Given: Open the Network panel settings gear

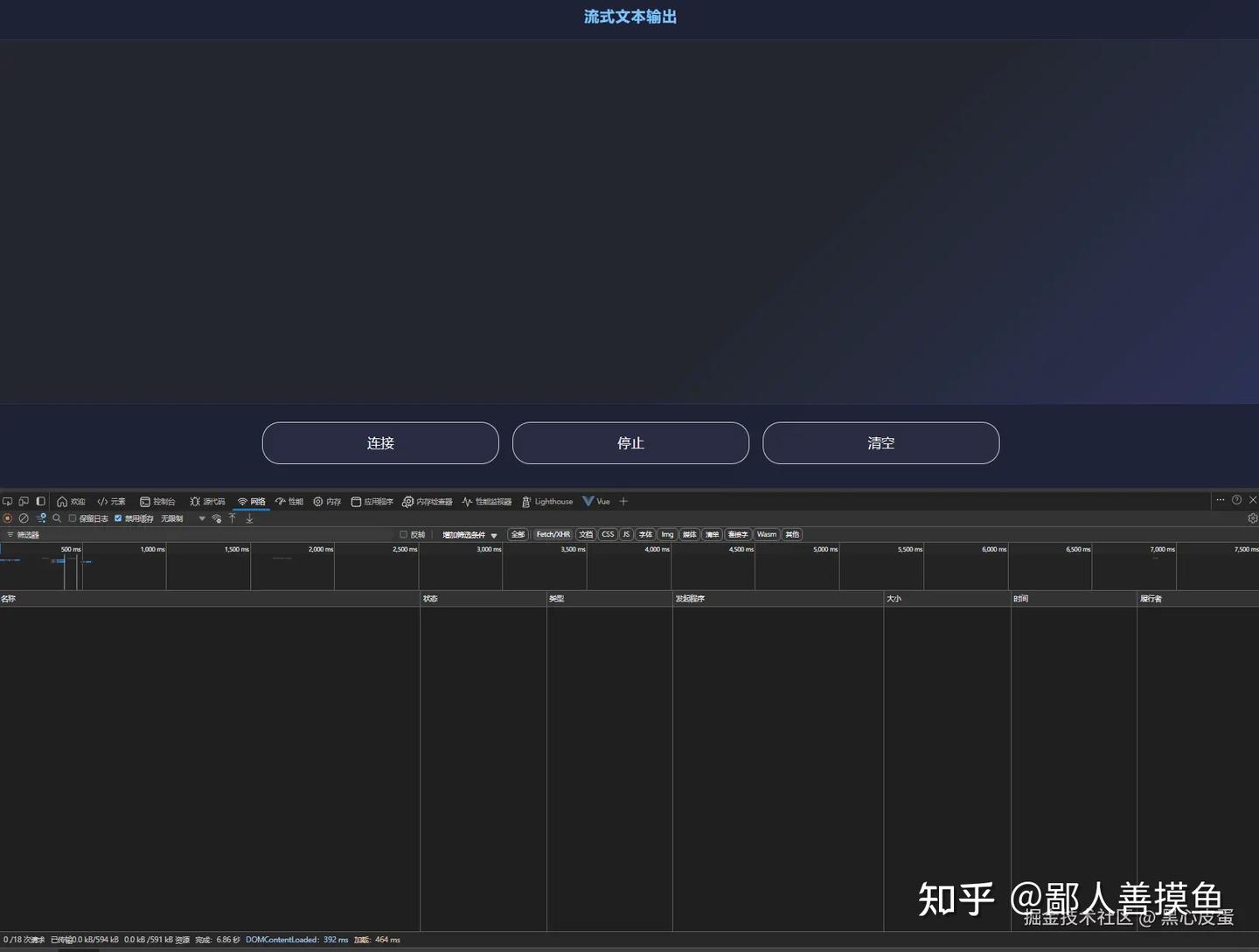Looking at the screenshot, I should (1253, 518).
